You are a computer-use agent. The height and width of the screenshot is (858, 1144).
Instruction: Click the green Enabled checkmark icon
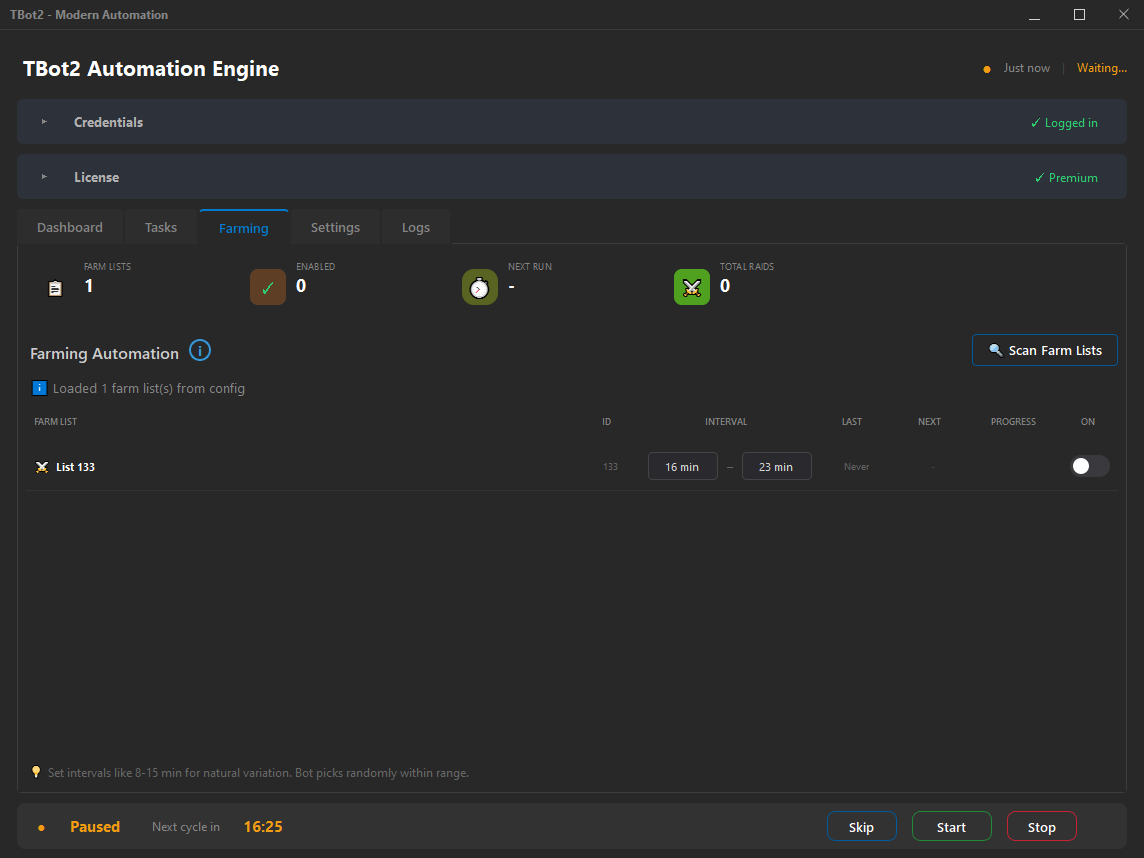[x=267, y=286]
